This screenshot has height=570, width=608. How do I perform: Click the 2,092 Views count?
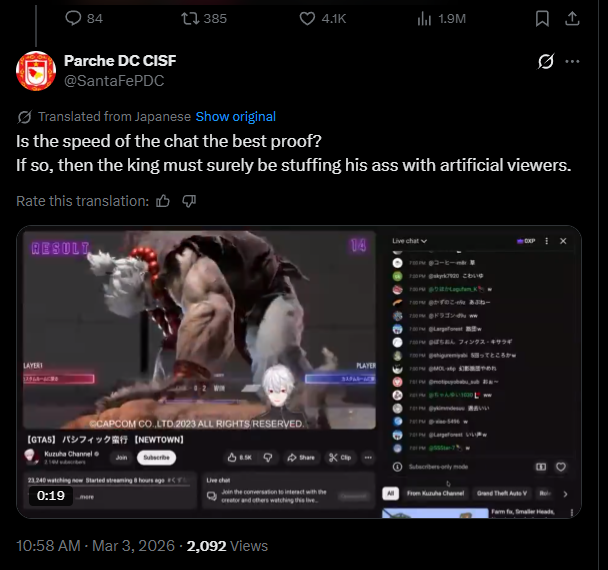tap(227, 546)
